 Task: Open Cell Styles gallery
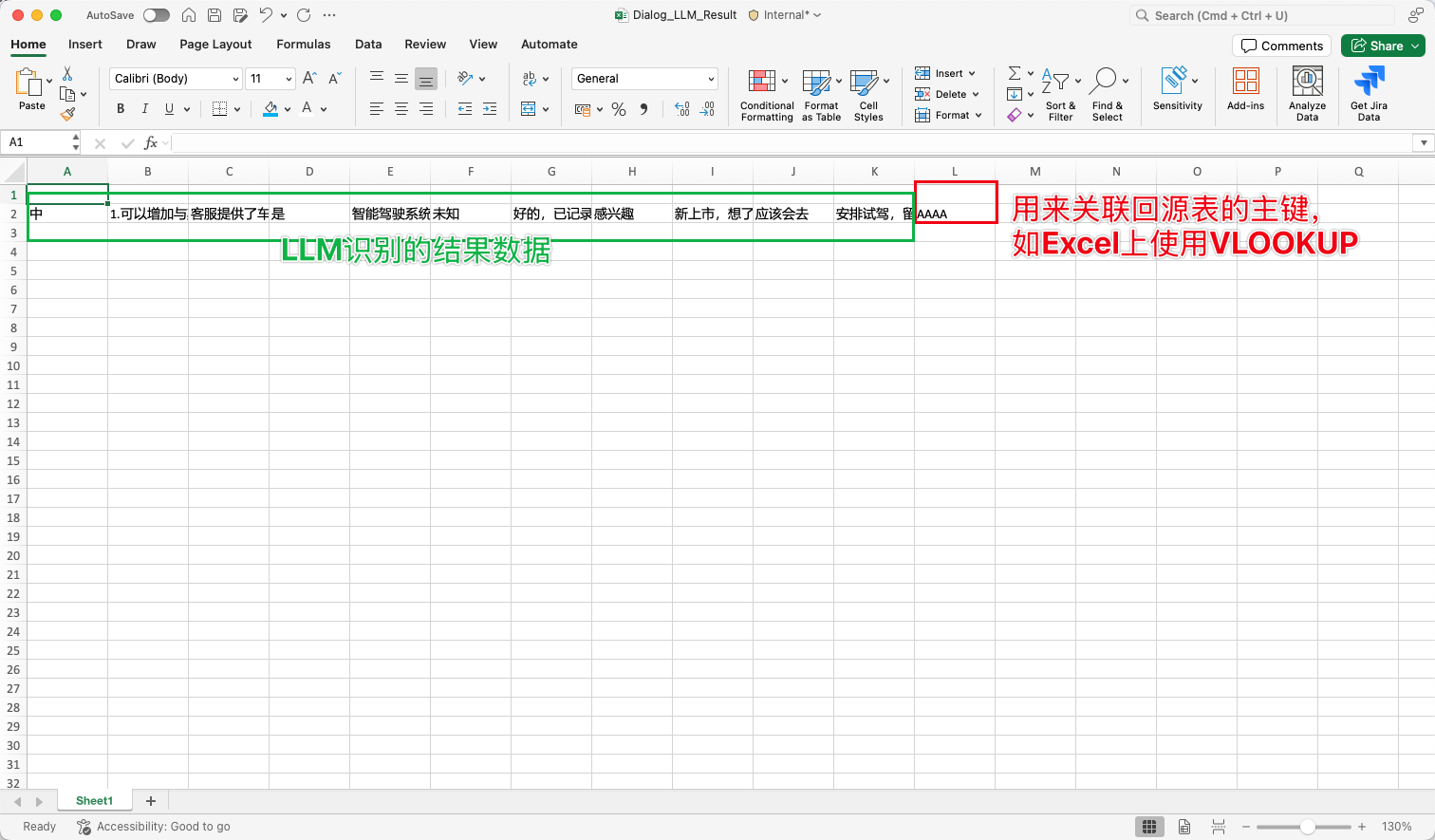868,96
